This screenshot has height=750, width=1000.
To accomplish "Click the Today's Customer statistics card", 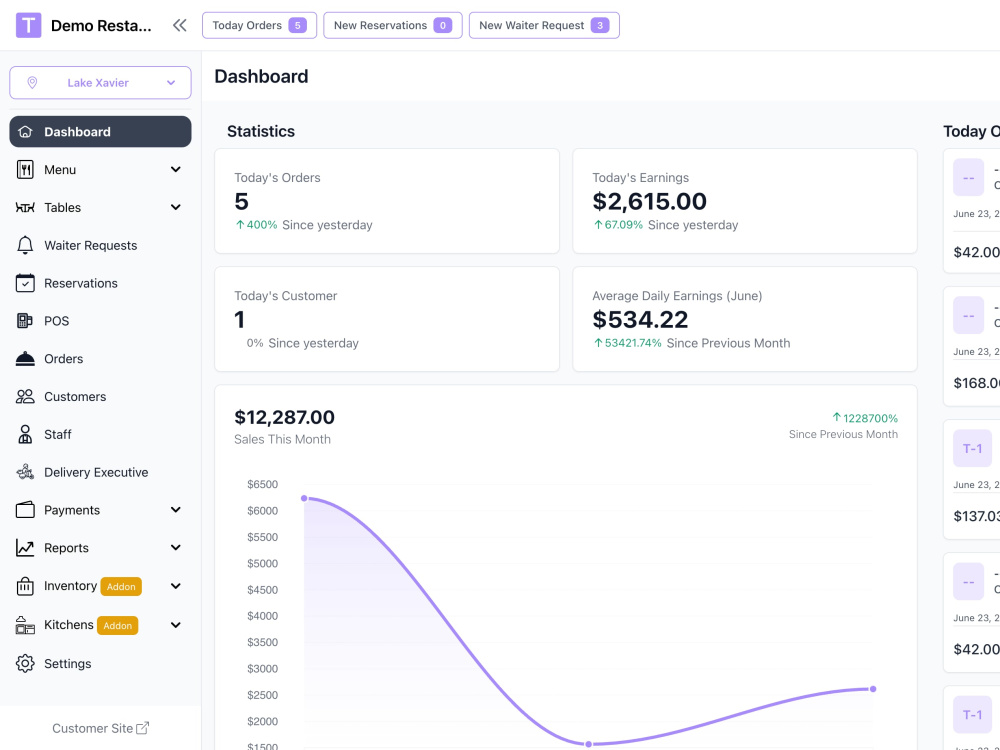I will [x=387, y=319].
